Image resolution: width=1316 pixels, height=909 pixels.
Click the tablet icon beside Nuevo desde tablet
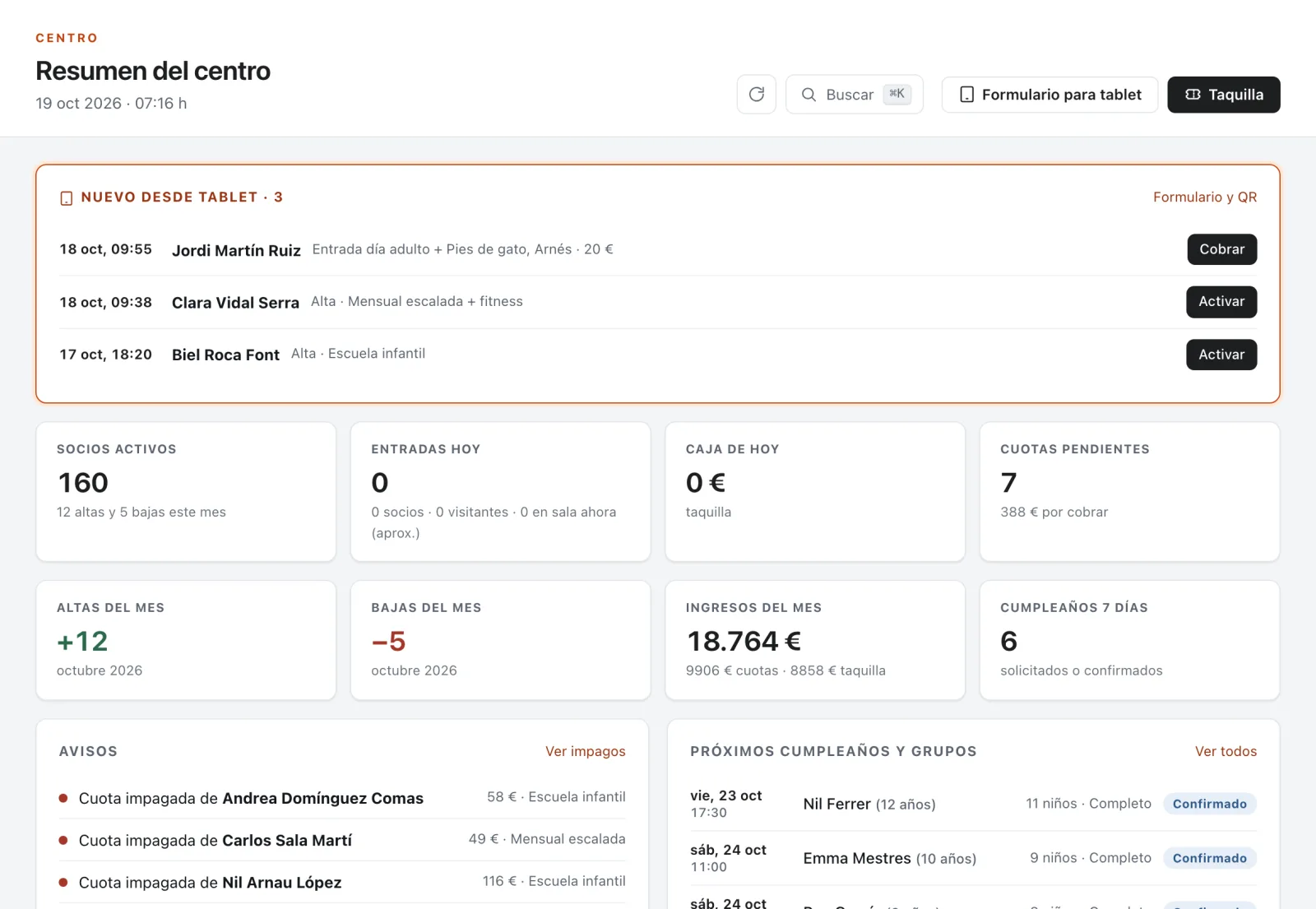click(67, 198)
